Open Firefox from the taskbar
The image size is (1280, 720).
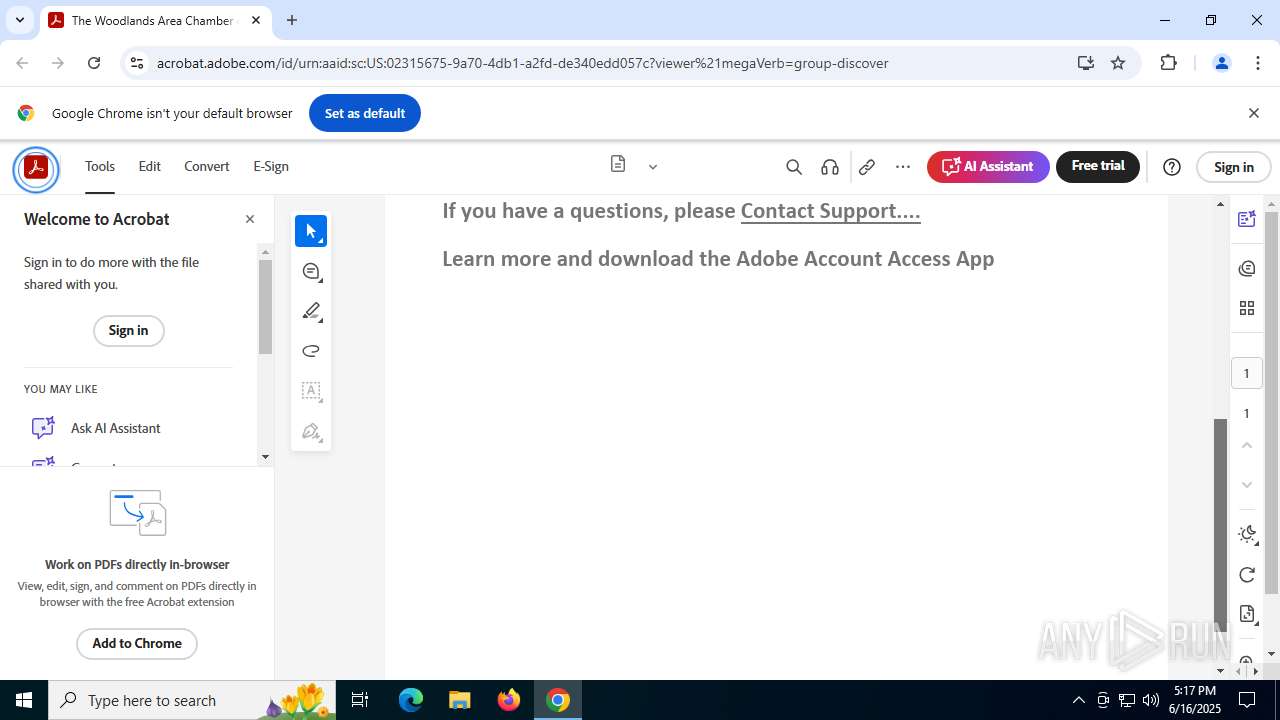point(509,700)
